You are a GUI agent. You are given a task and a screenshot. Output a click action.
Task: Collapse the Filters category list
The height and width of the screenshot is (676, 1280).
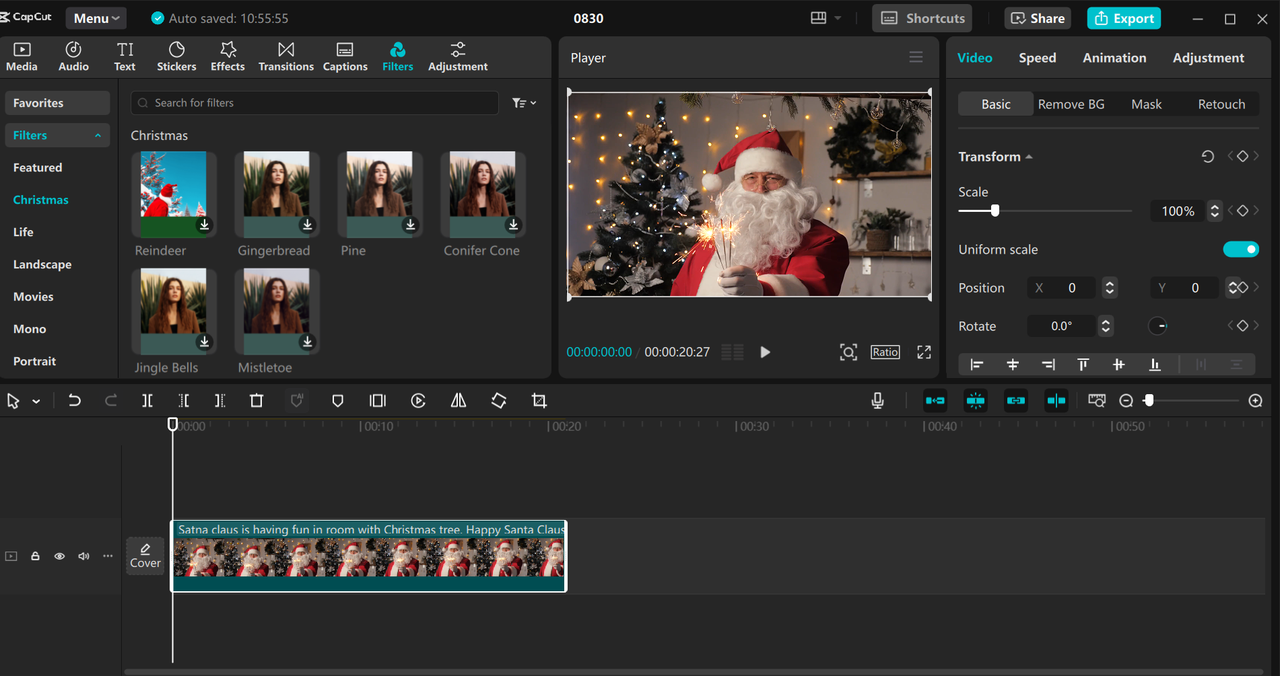point(98,136)
